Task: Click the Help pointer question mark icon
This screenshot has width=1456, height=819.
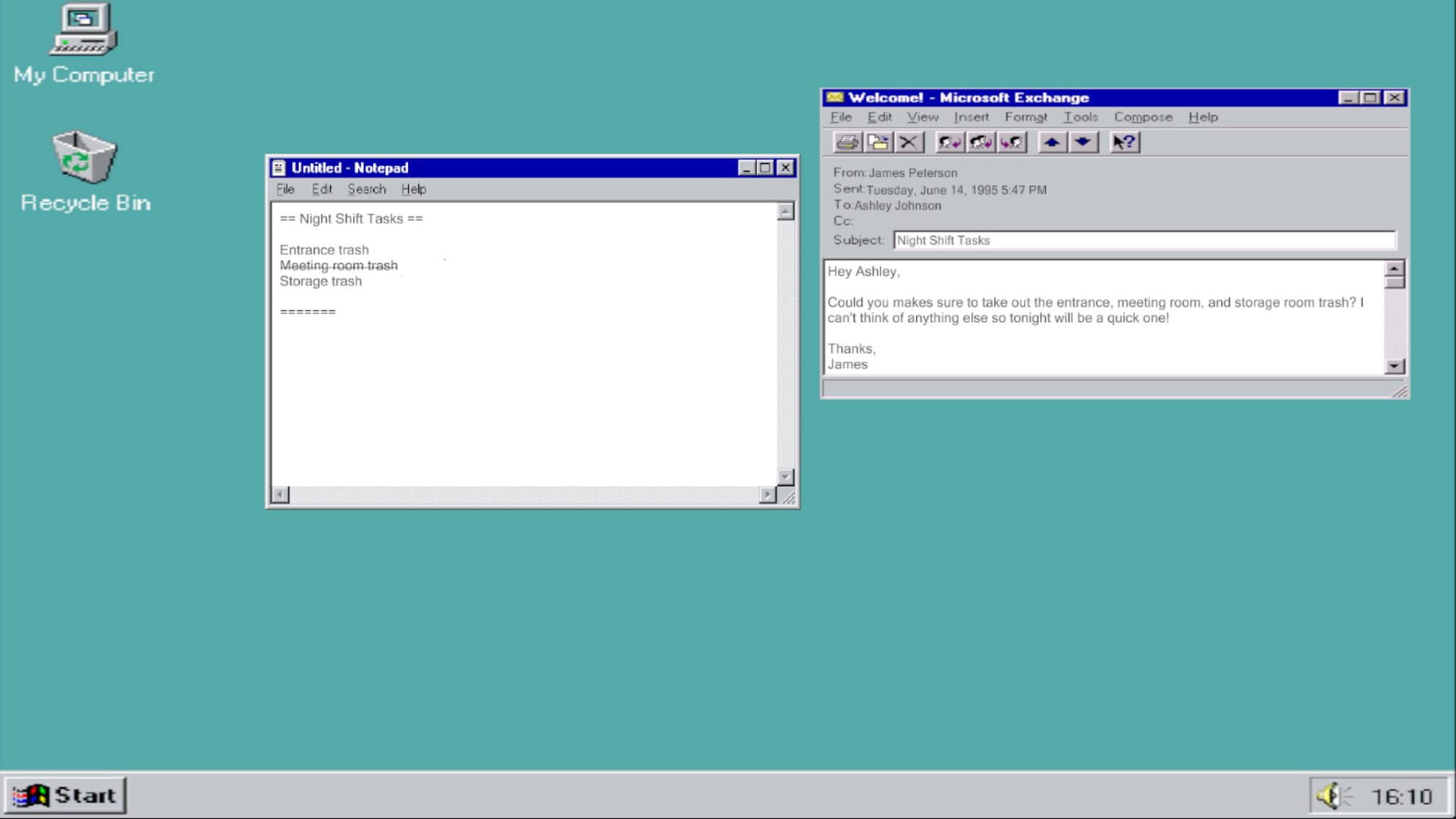Action: 1125,143
